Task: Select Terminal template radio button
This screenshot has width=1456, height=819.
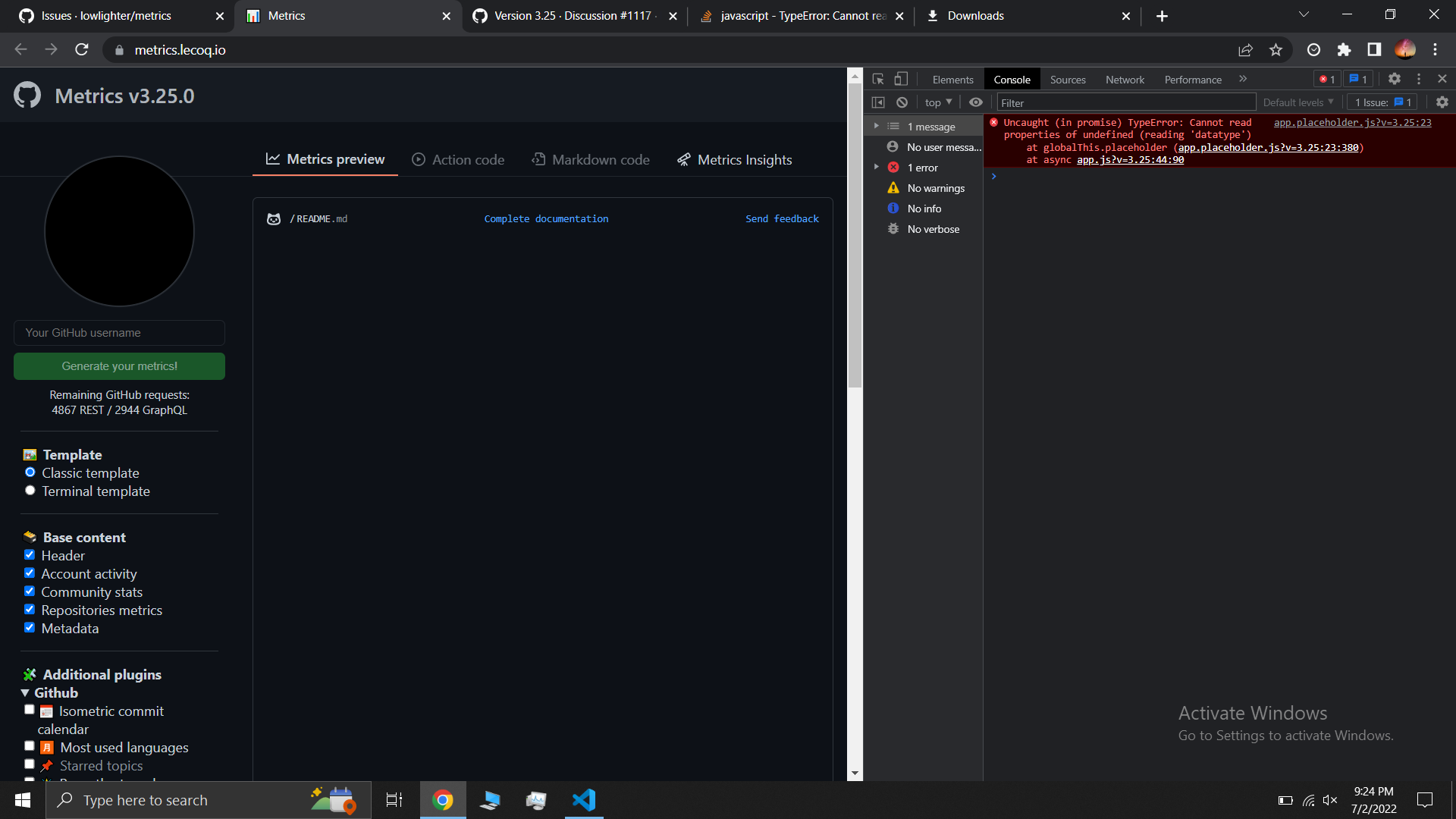Action: (30, 491)
